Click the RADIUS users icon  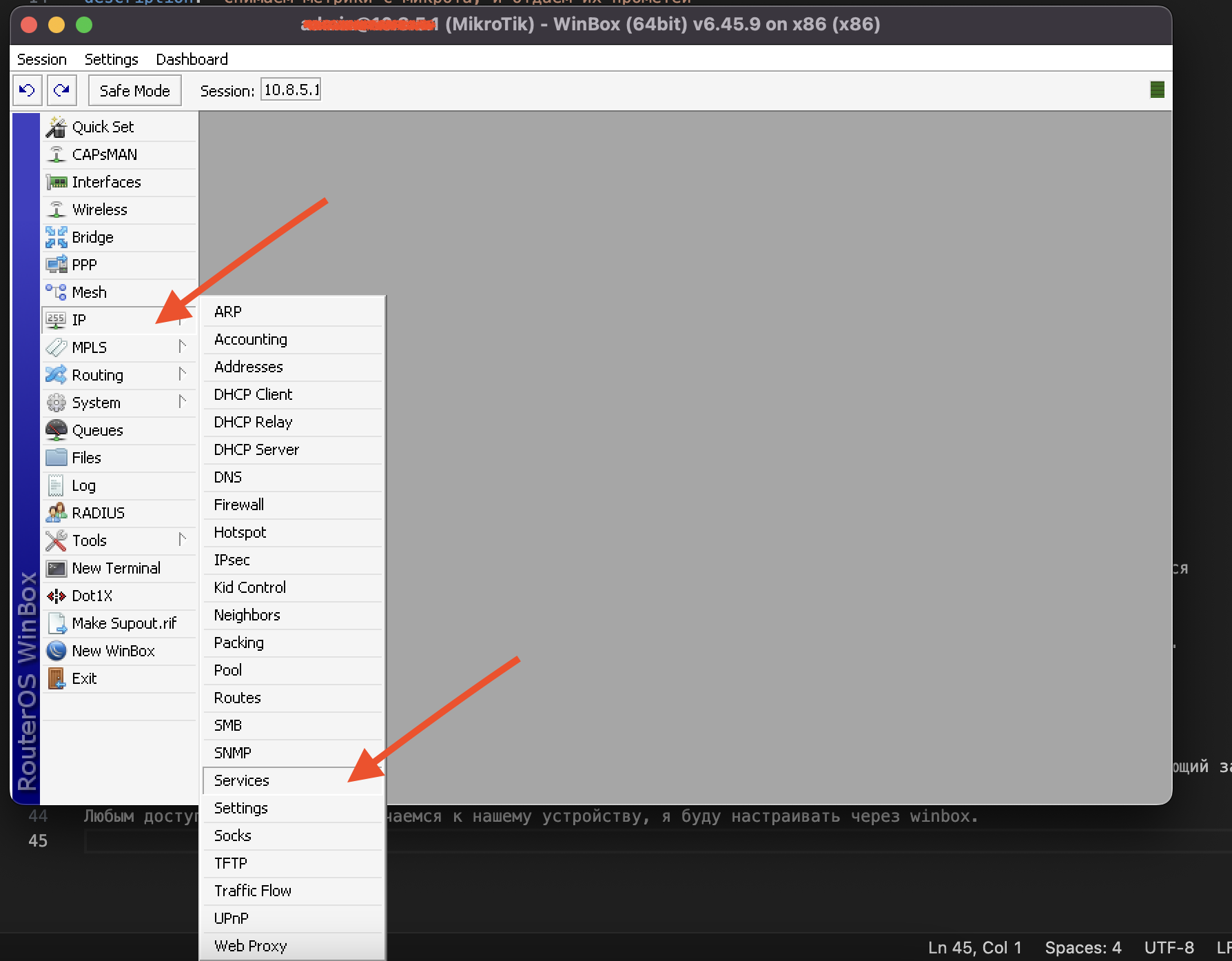coord(56,513)
